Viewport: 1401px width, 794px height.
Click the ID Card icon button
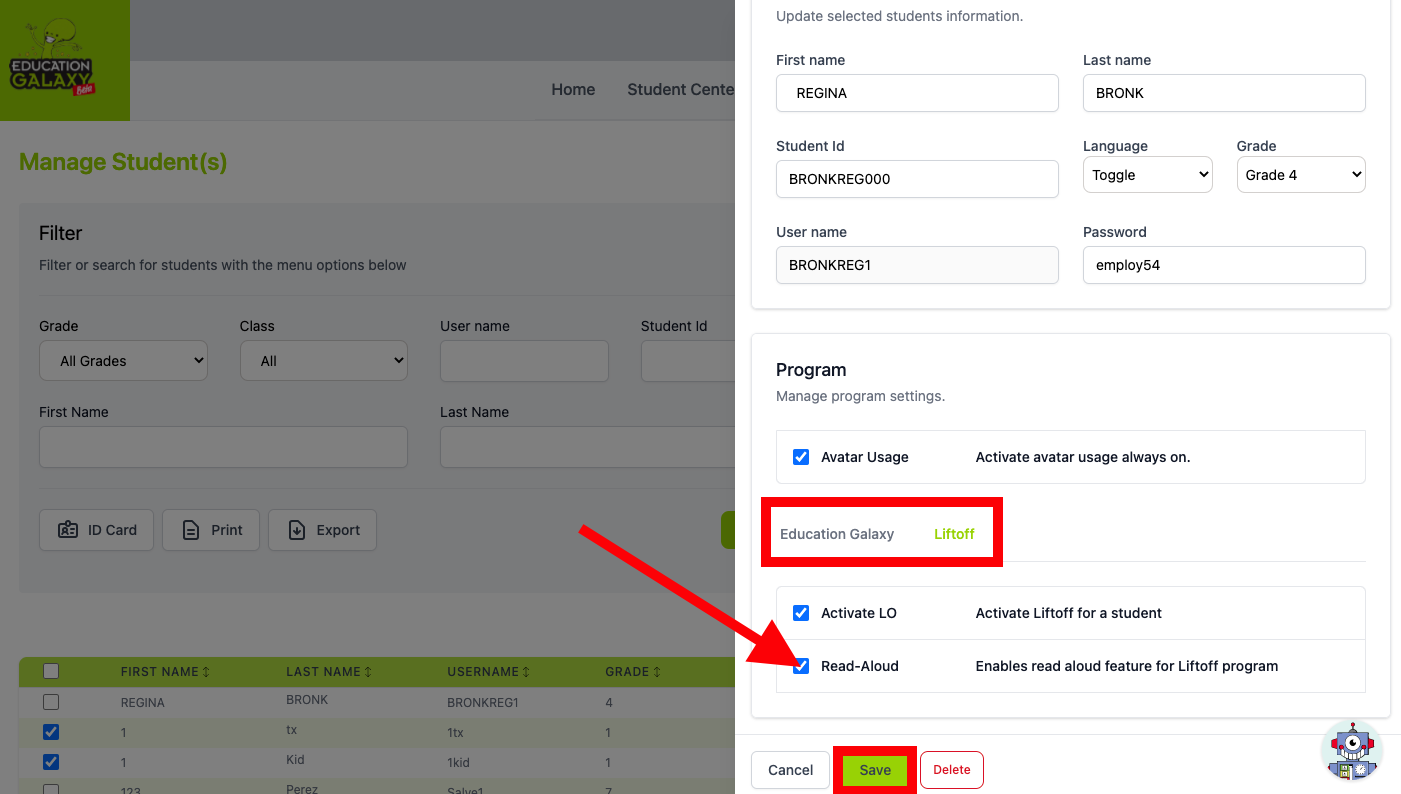coord(68,530)
